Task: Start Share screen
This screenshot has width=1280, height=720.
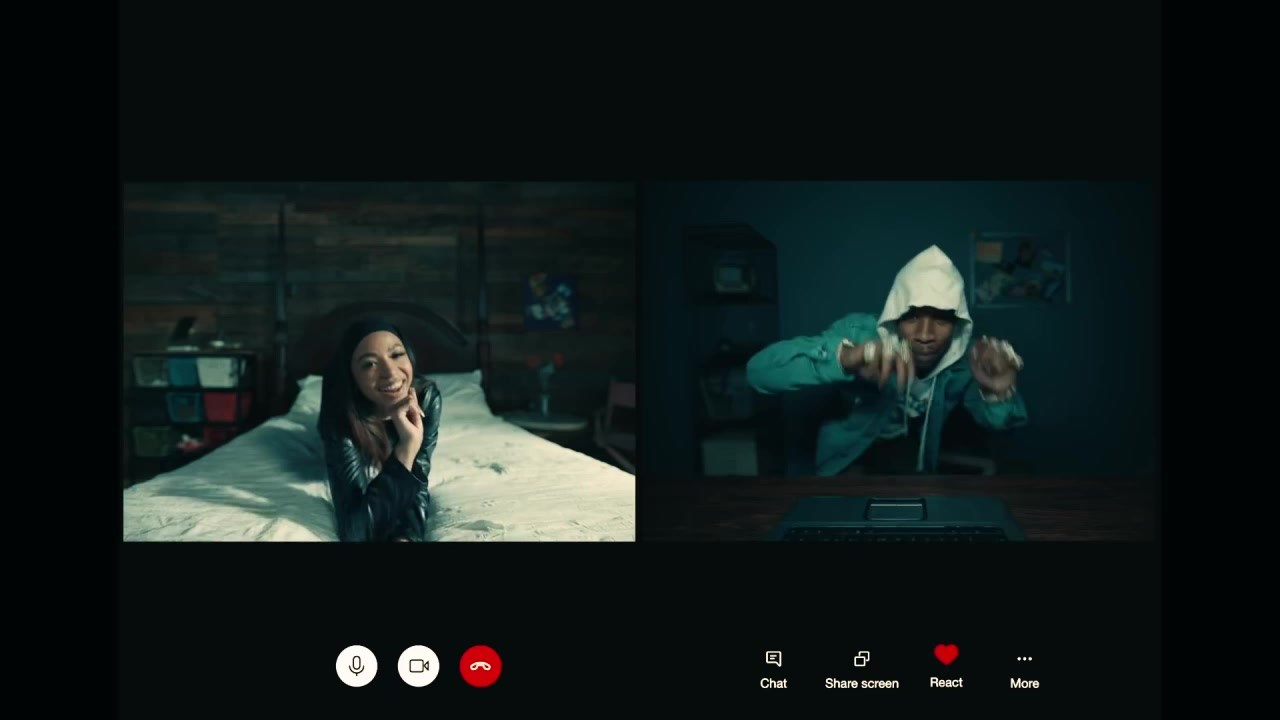Action: [x=862, y=670]
